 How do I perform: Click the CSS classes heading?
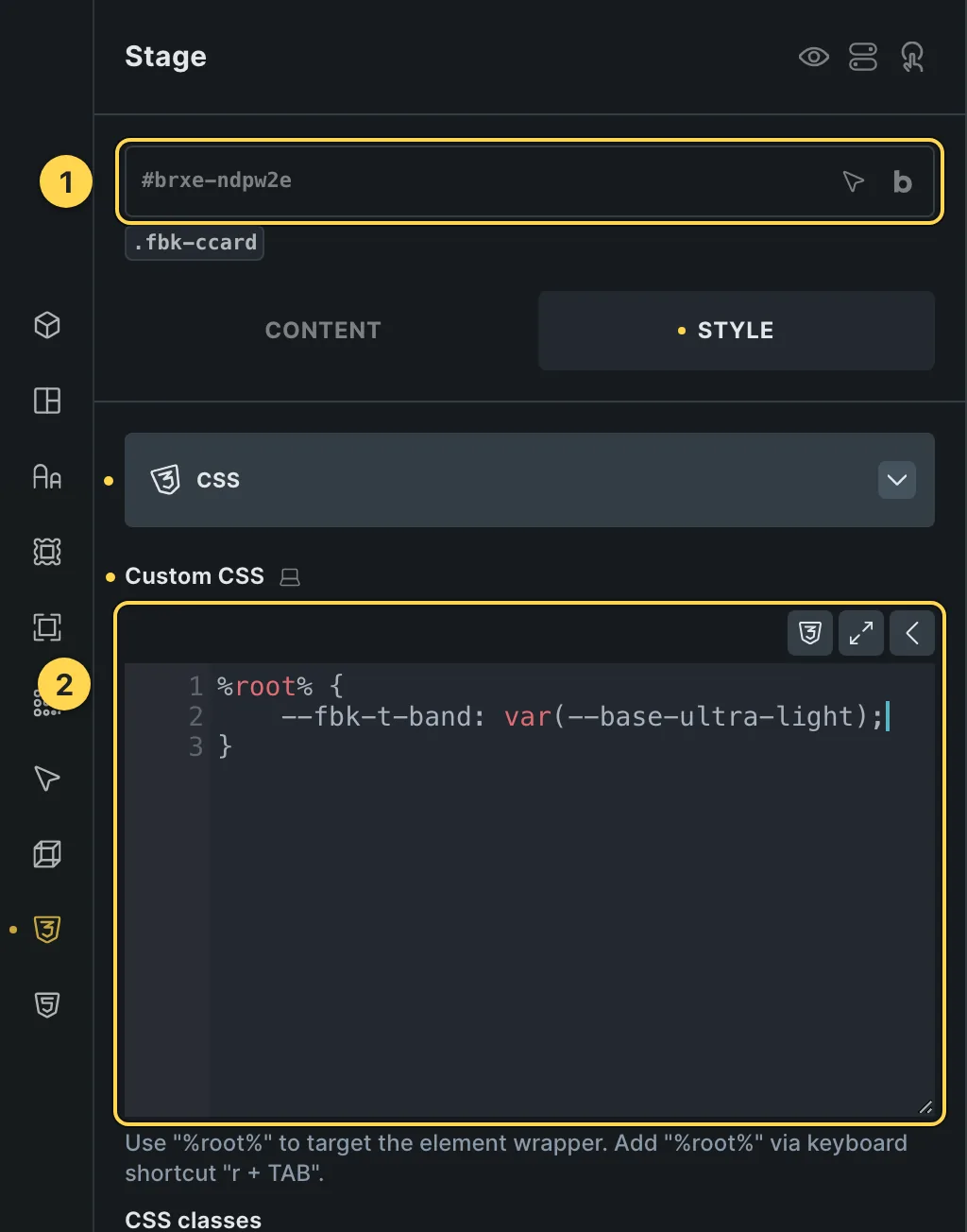[x=194, y=1220]
